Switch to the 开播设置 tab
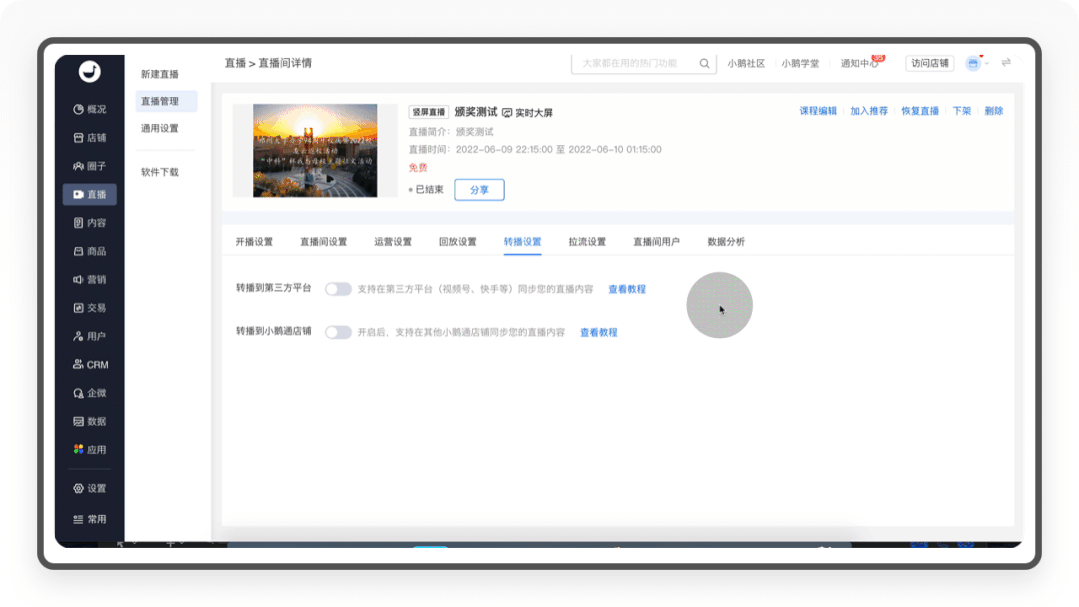Image resolution: width=1079 pixels, height=607 pixels. point(254,242)
